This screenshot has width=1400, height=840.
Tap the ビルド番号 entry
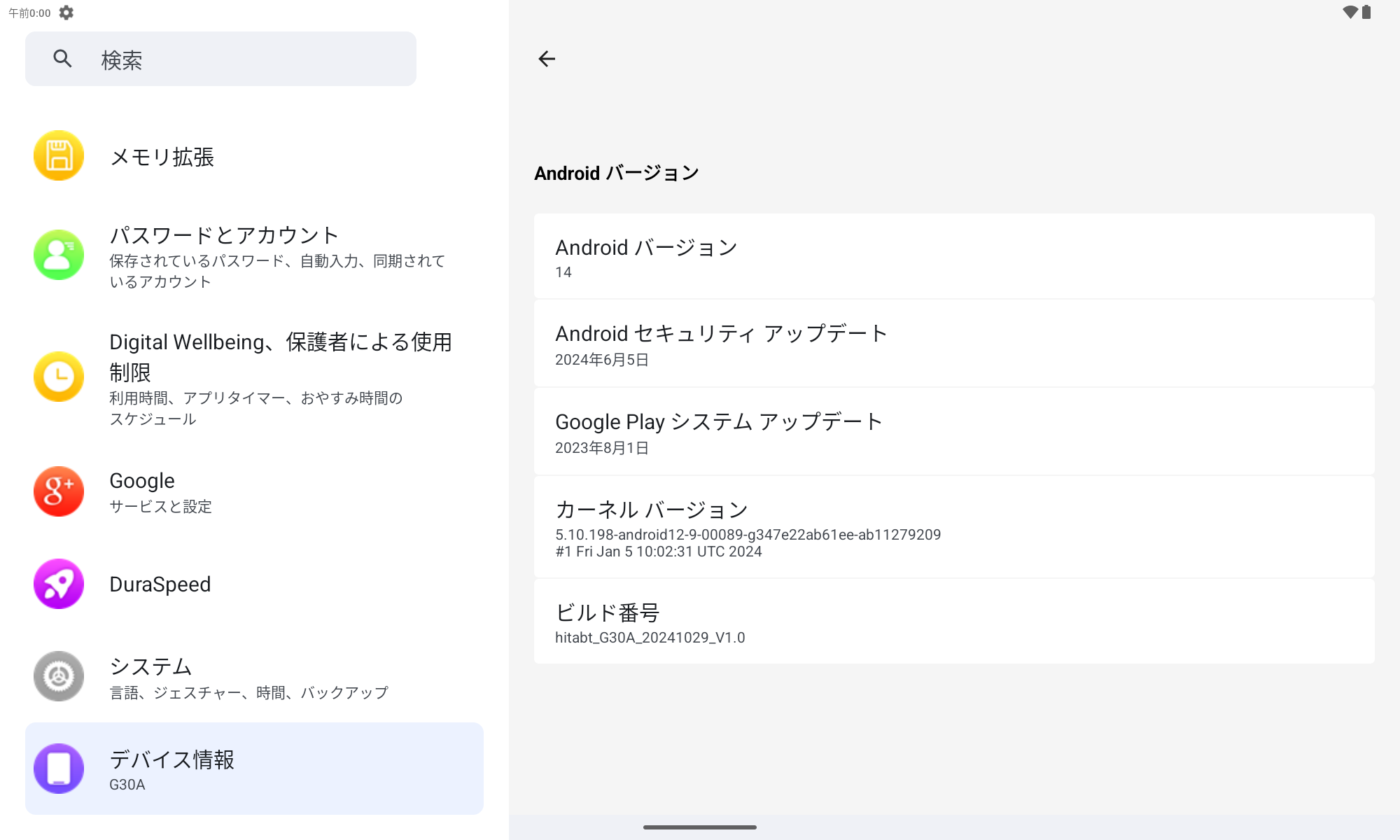click(953, 622)
